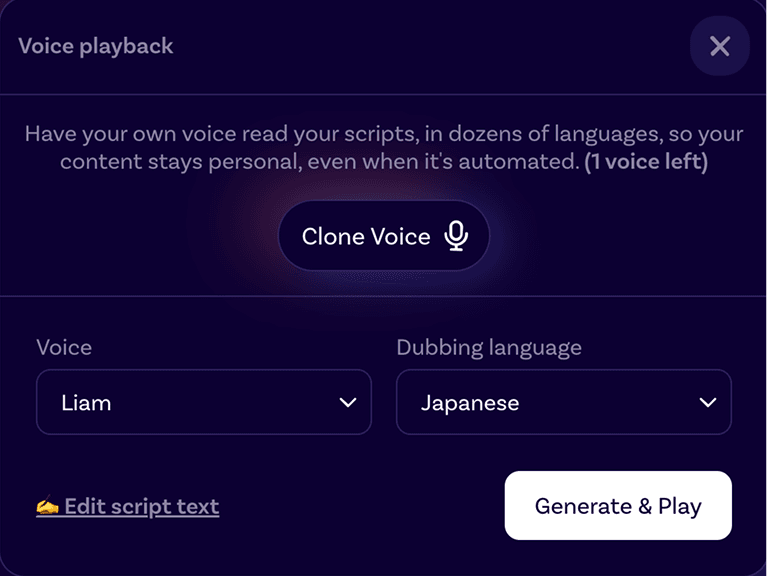767x576 pixels.
Task: Click the writing hand emoji icon
Action: [48, 507]
